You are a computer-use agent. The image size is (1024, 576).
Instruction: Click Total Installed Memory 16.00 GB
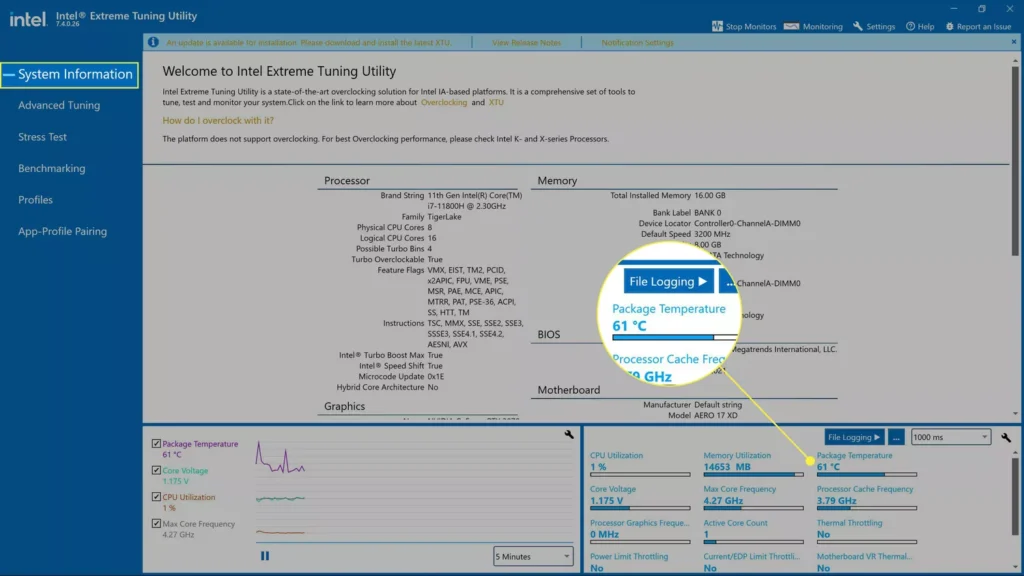coord(667,195)
